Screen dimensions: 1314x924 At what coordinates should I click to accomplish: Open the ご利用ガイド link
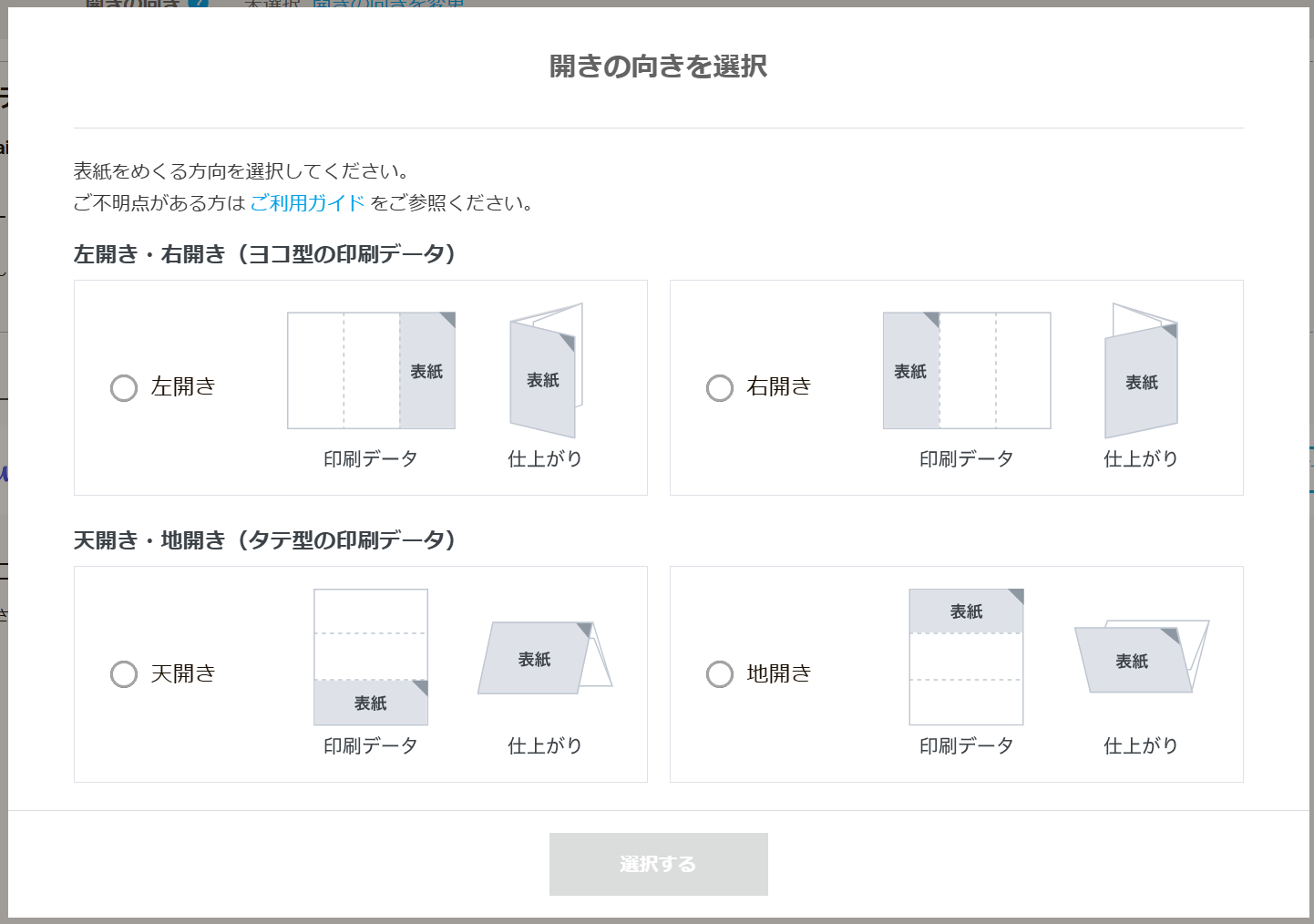[x=307, y=203]
